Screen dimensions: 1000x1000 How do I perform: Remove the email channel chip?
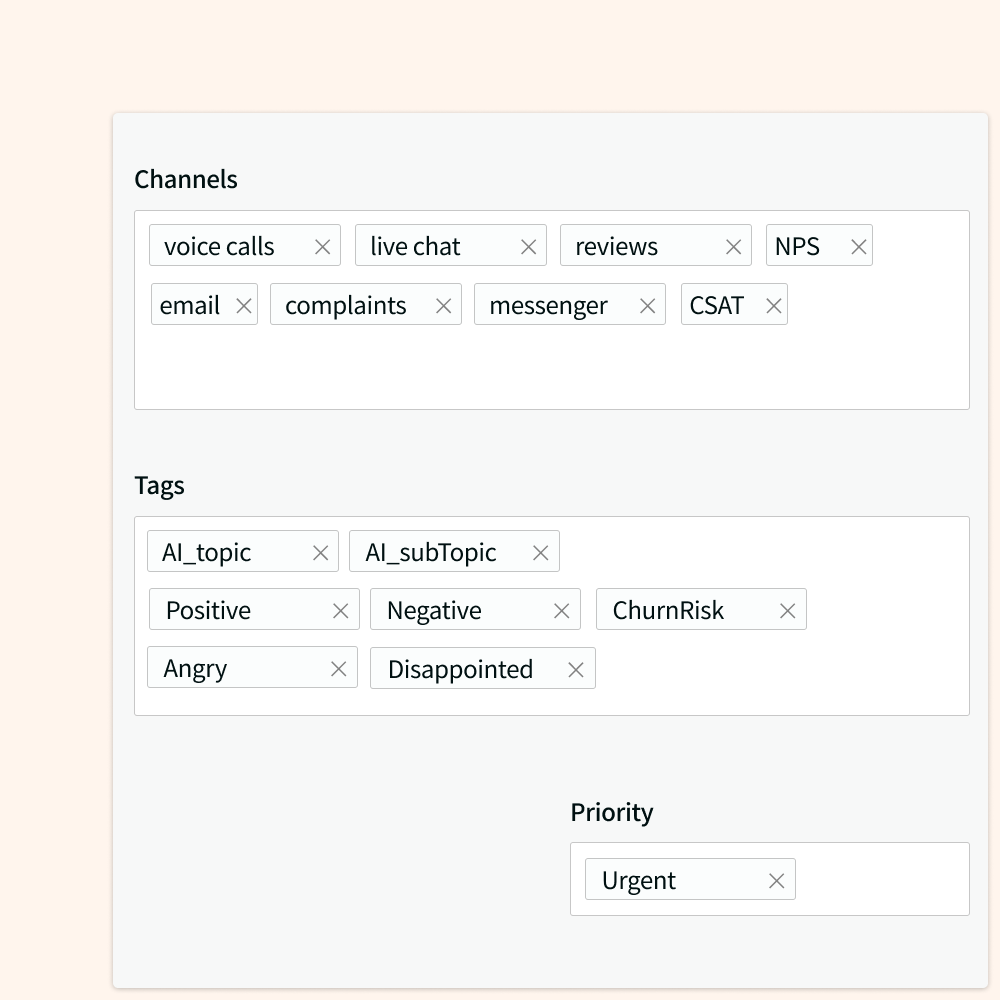(243, 305)
